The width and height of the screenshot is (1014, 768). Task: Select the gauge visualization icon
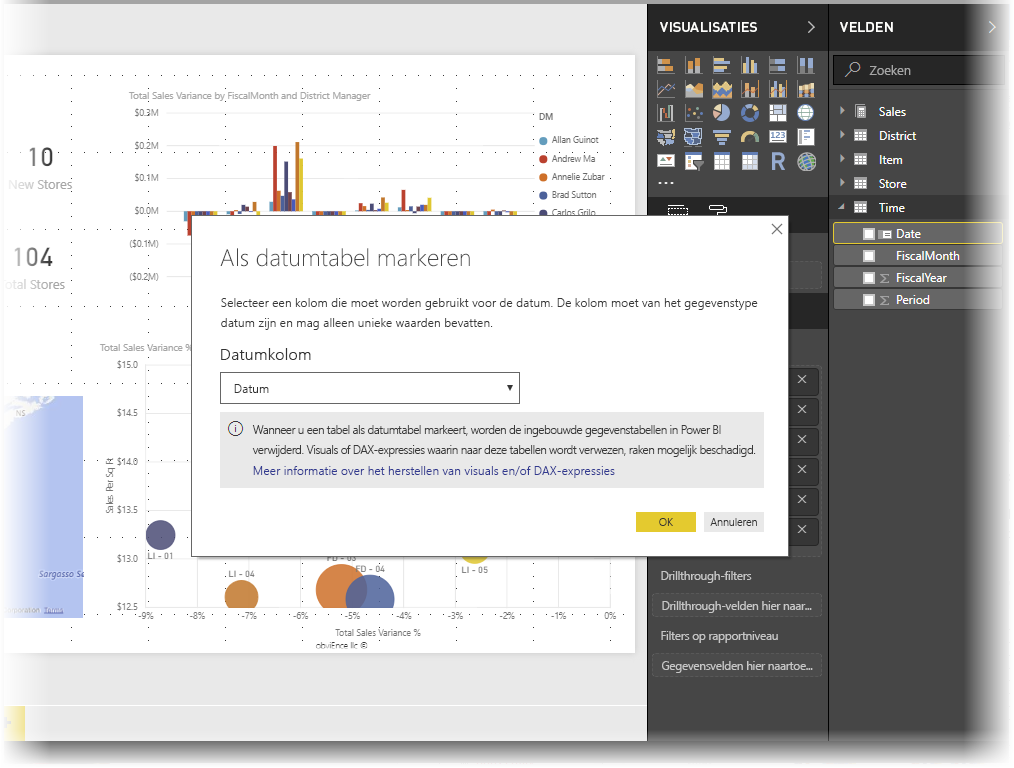[750, 137]
